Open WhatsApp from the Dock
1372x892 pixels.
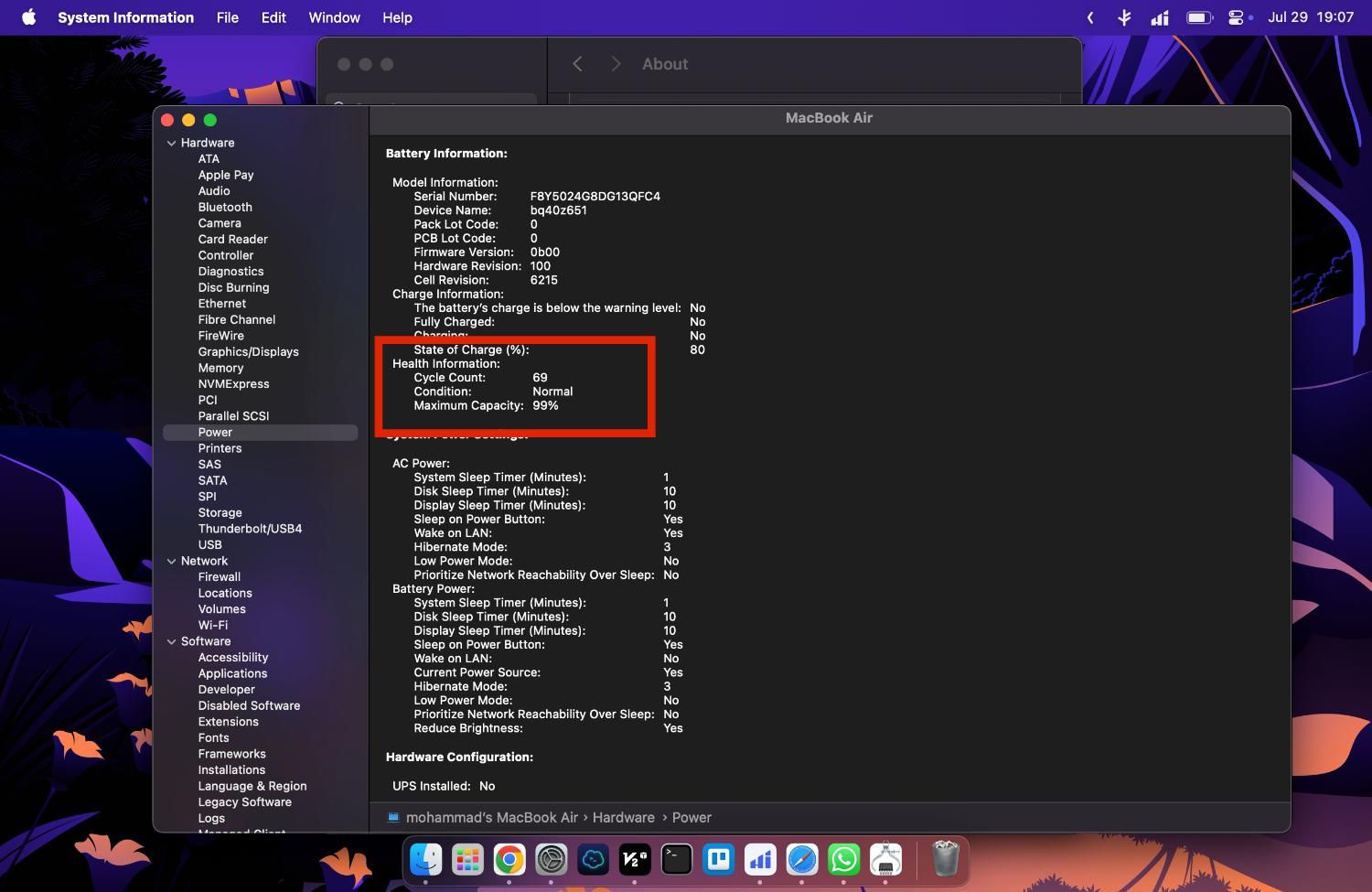coord(844,859)
